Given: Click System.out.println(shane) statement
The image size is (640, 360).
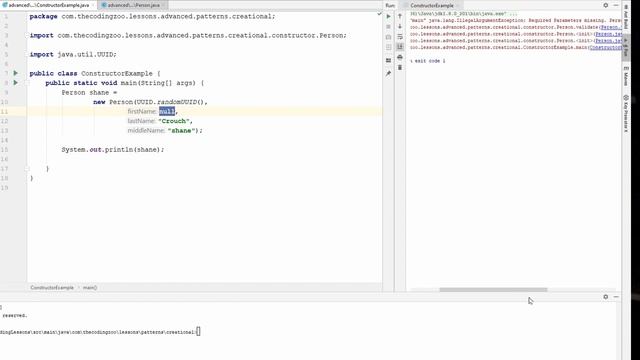Looking at the screenshot, I should [113, 150].
